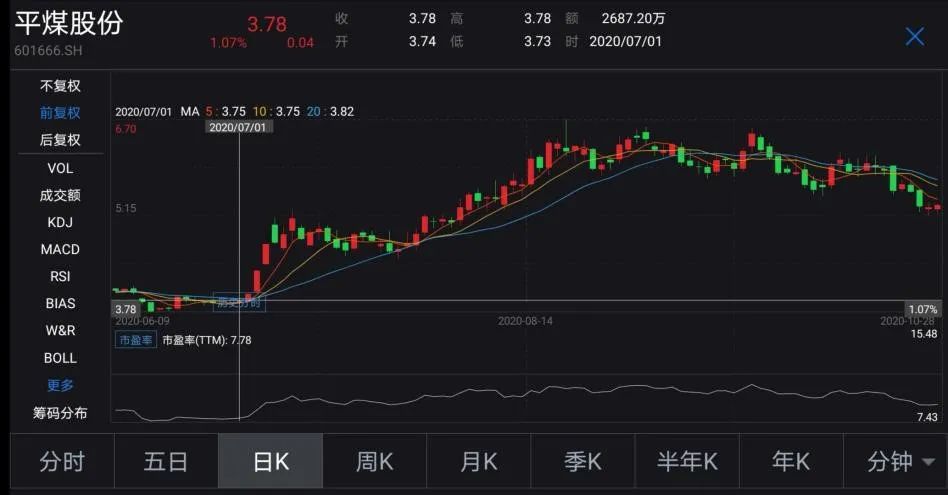948x495 pixels.
Task: Switch to the 年K tab
Action: [x=791, y=461]
